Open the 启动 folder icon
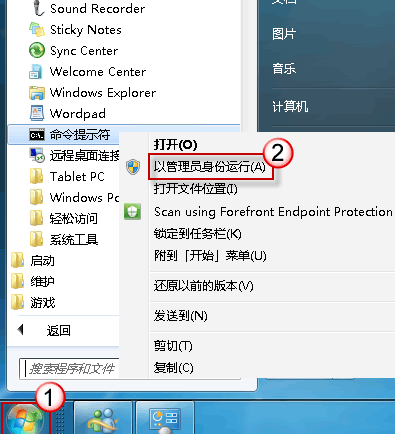The height and width of the screenshot is (434, 395). pos(17,260)
